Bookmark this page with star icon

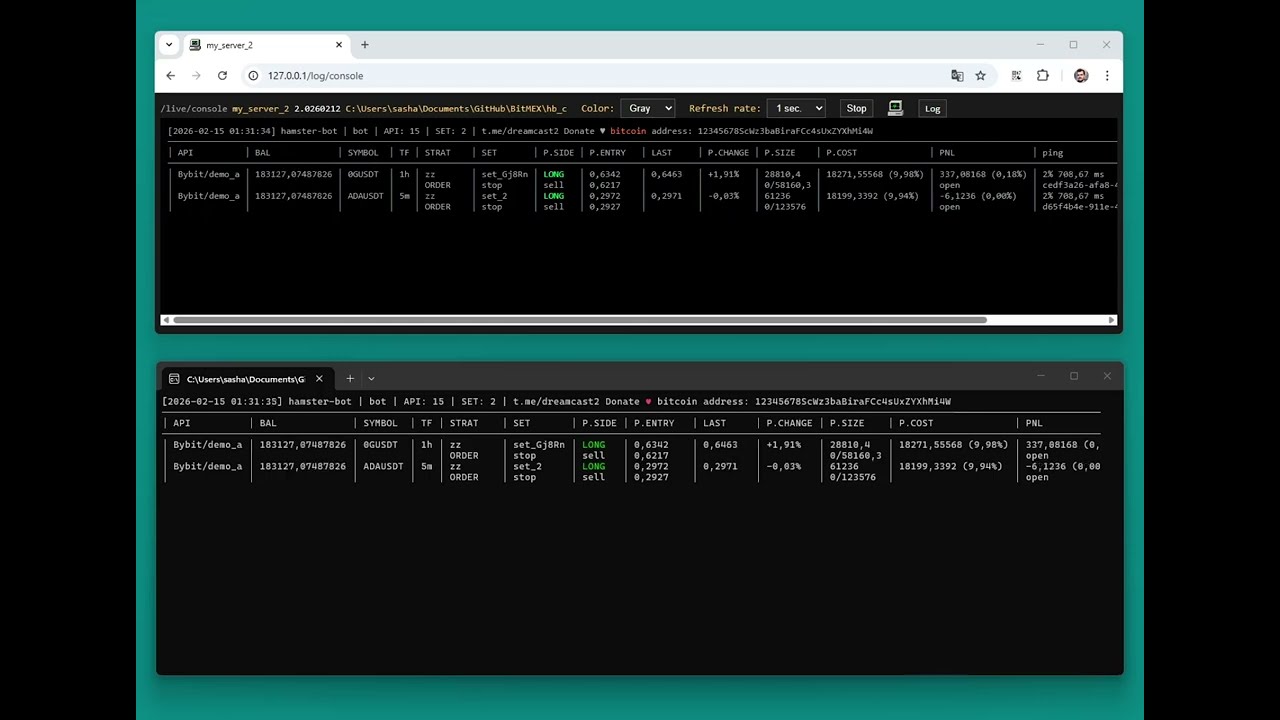click(980, 76)
